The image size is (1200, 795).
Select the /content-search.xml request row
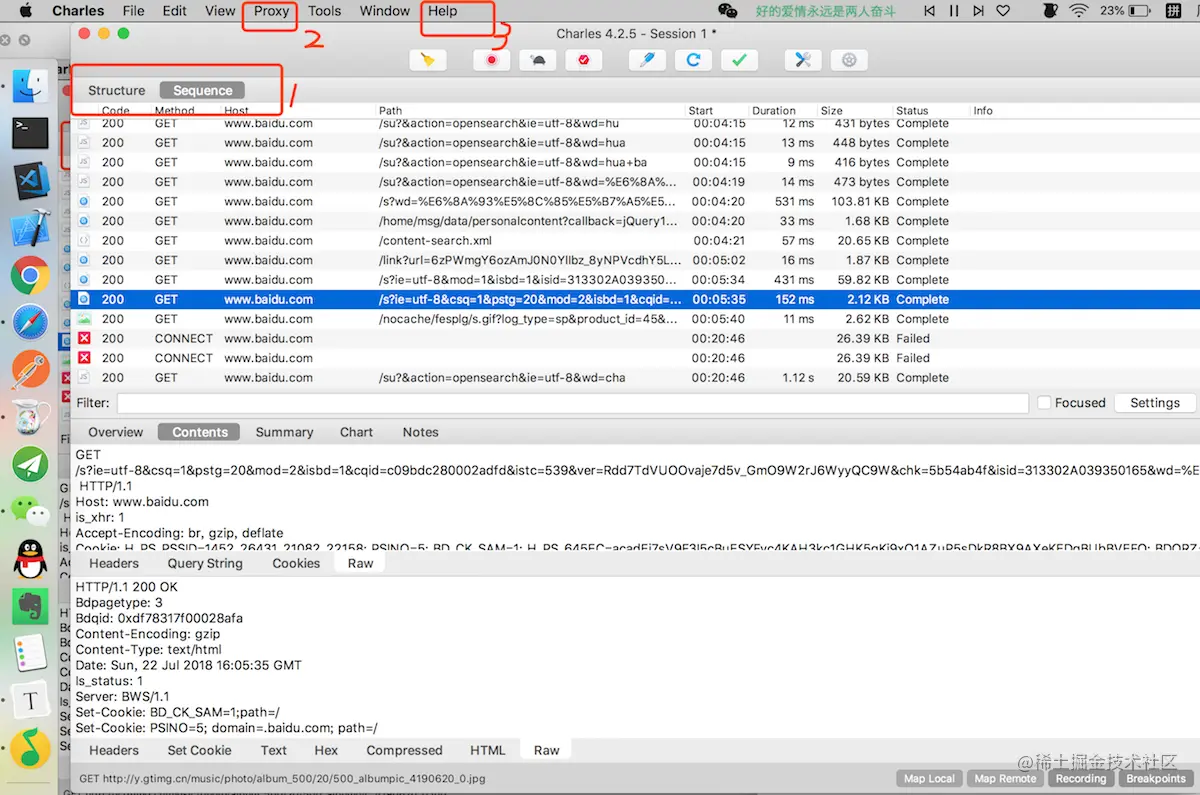[635, 241]
